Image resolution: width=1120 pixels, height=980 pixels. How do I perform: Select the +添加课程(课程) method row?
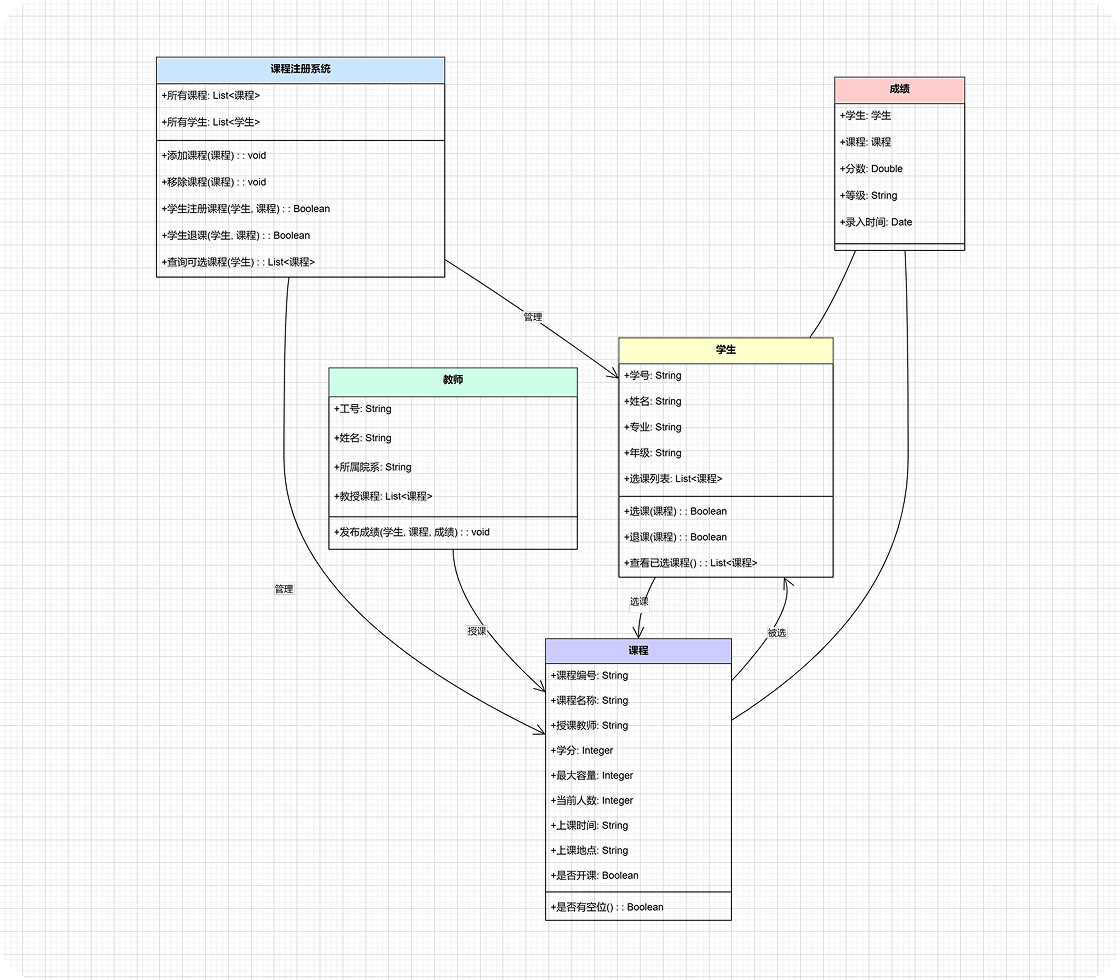click(205, 155)
